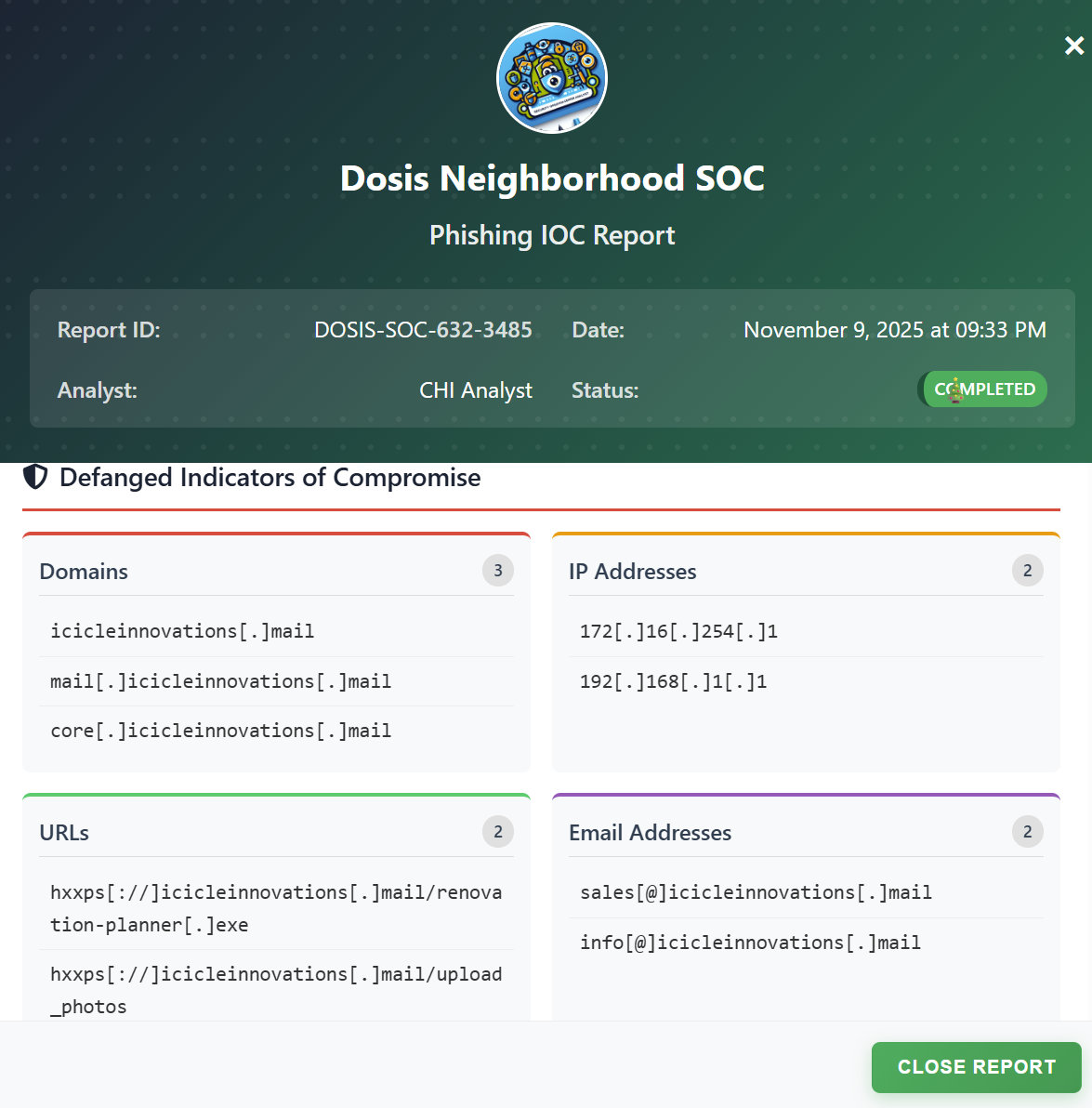Click the Phishing IOC Report subtitle
Screen dimensions: 1092x1108
tap(552, 235)
